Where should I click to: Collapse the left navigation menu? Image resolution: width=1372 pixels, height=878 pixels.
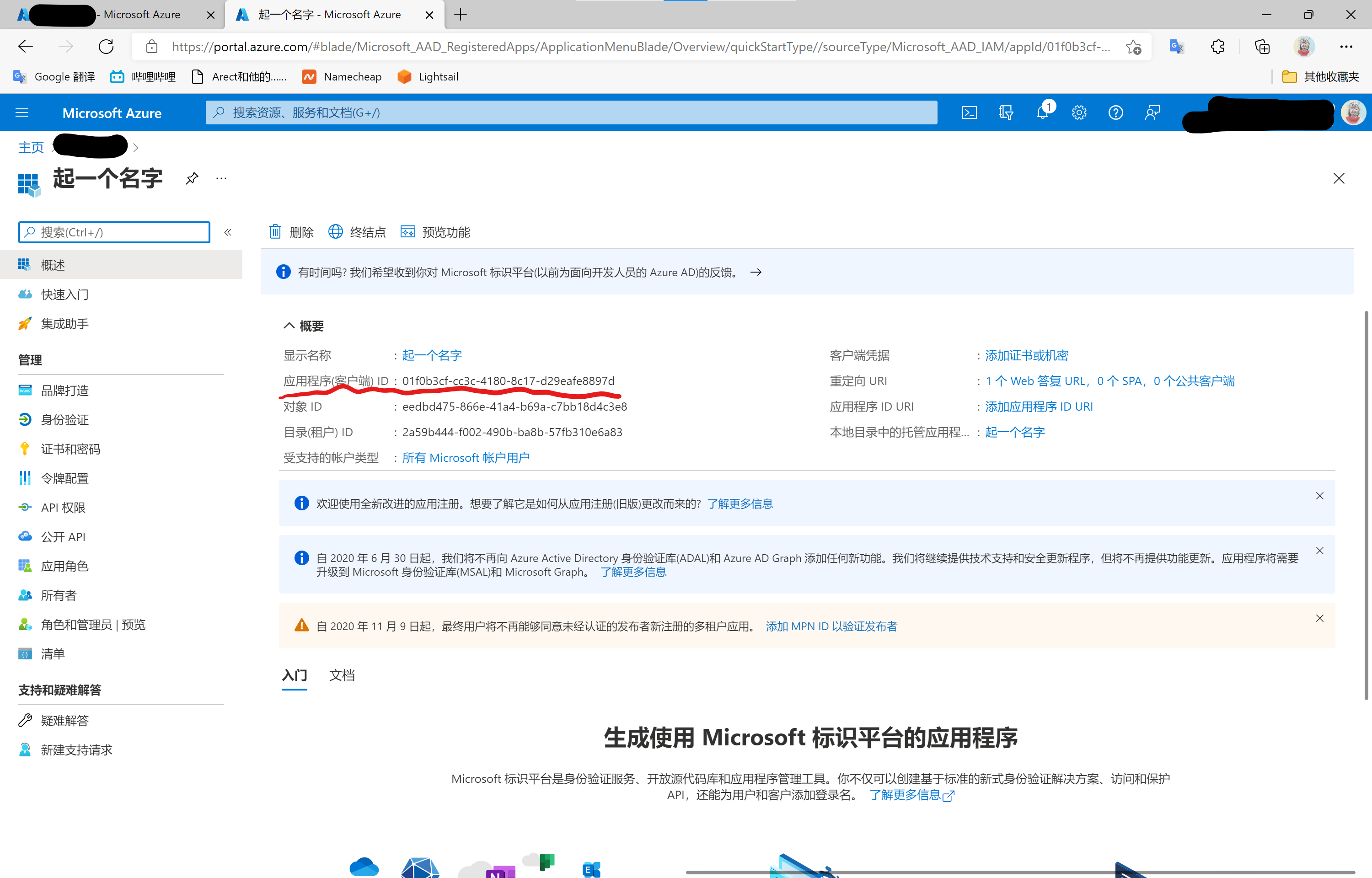pyautogui.click(x=228, y=232)
